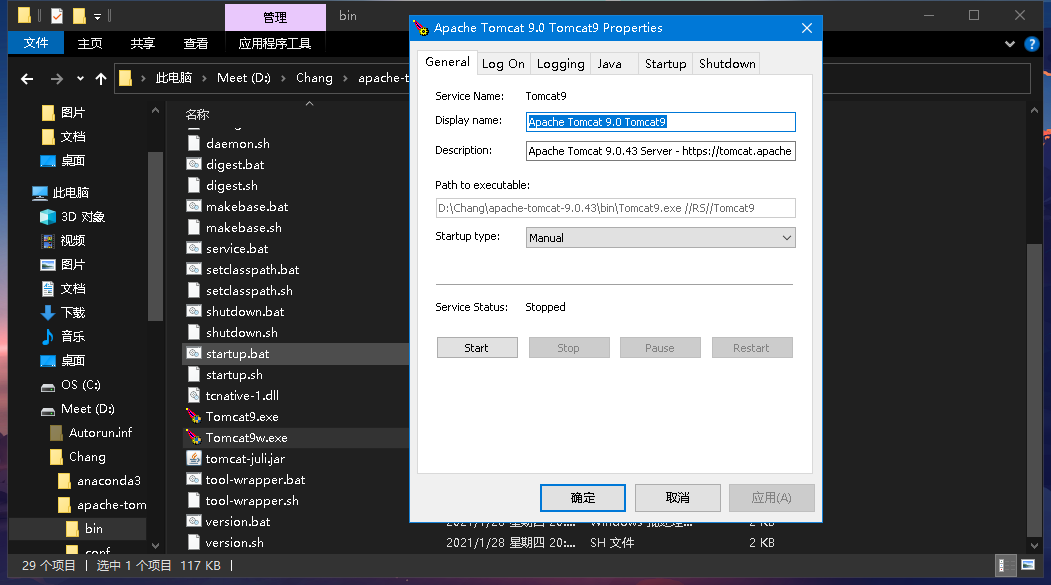Switch to the Logging tab
1051x585 pixels.
[x=560, y=64]
